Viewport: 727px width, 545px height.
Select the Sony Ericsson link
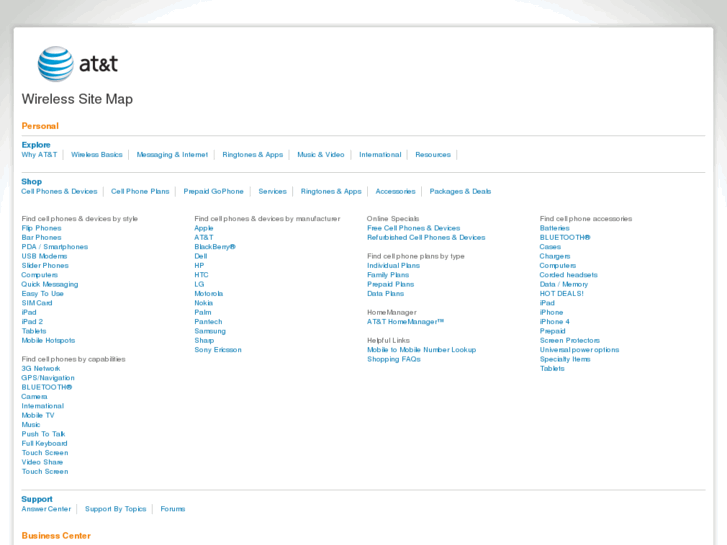[x=218, y=349]
